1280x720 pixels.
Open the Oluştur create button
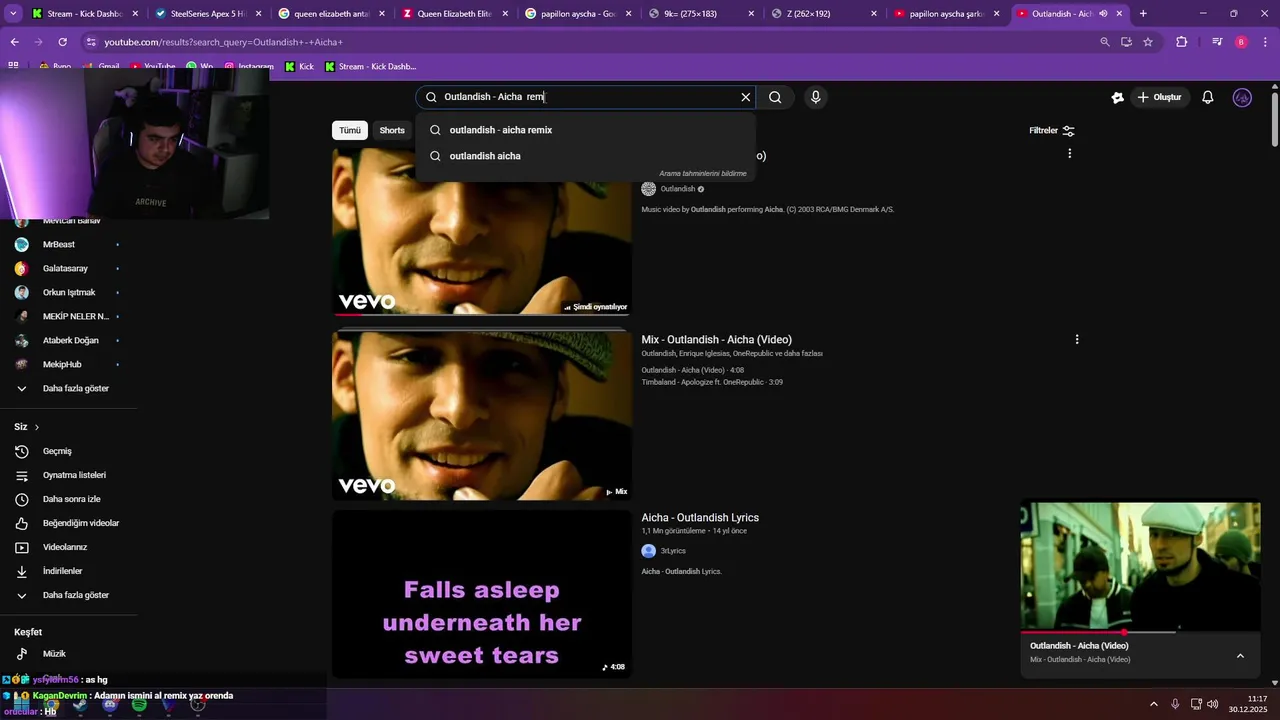point(1159,97)
